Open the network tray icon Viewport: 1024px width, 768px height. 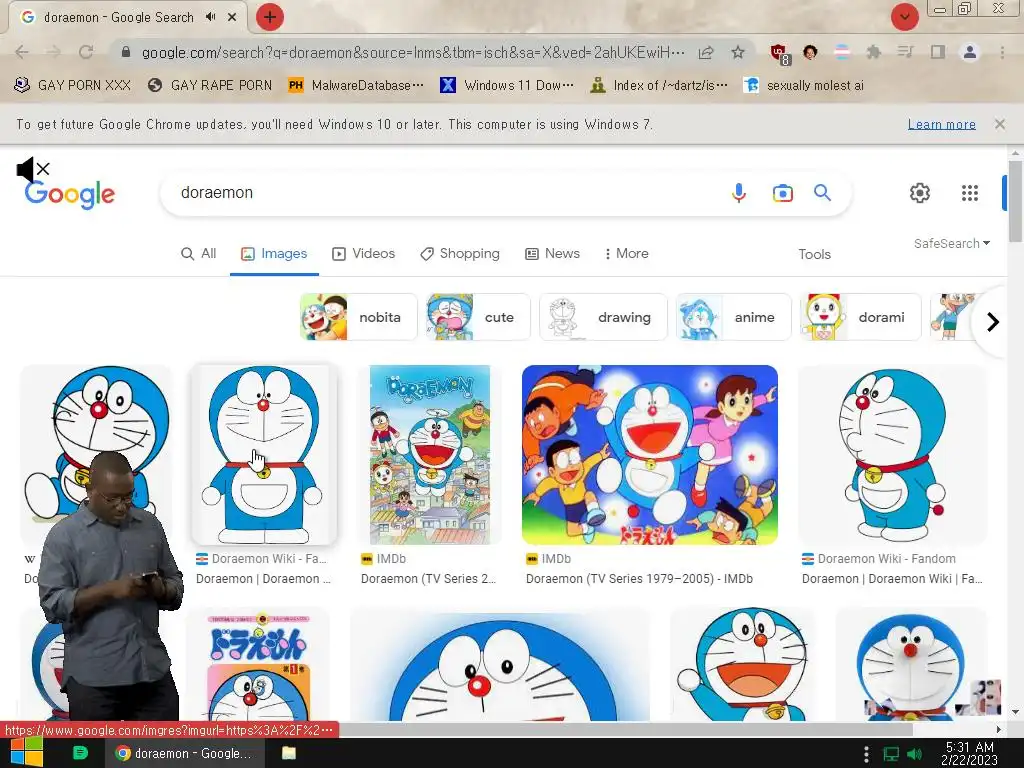click(891, 754)
